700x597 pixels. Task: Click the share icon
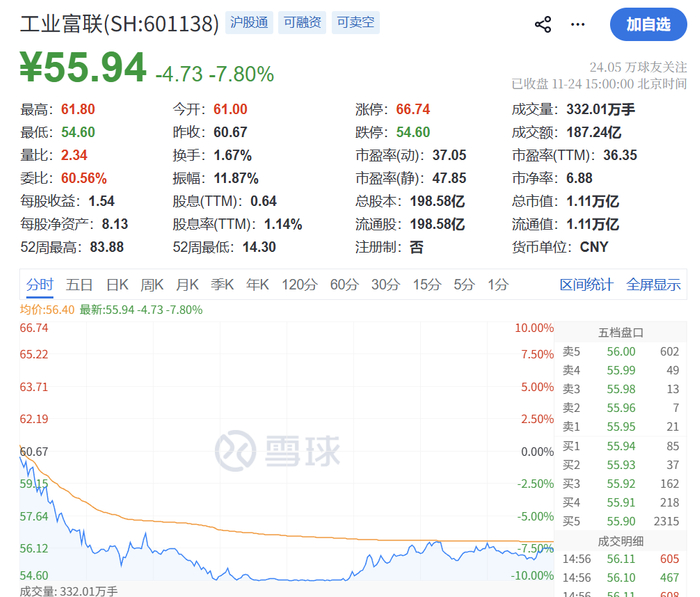point(543,25)
